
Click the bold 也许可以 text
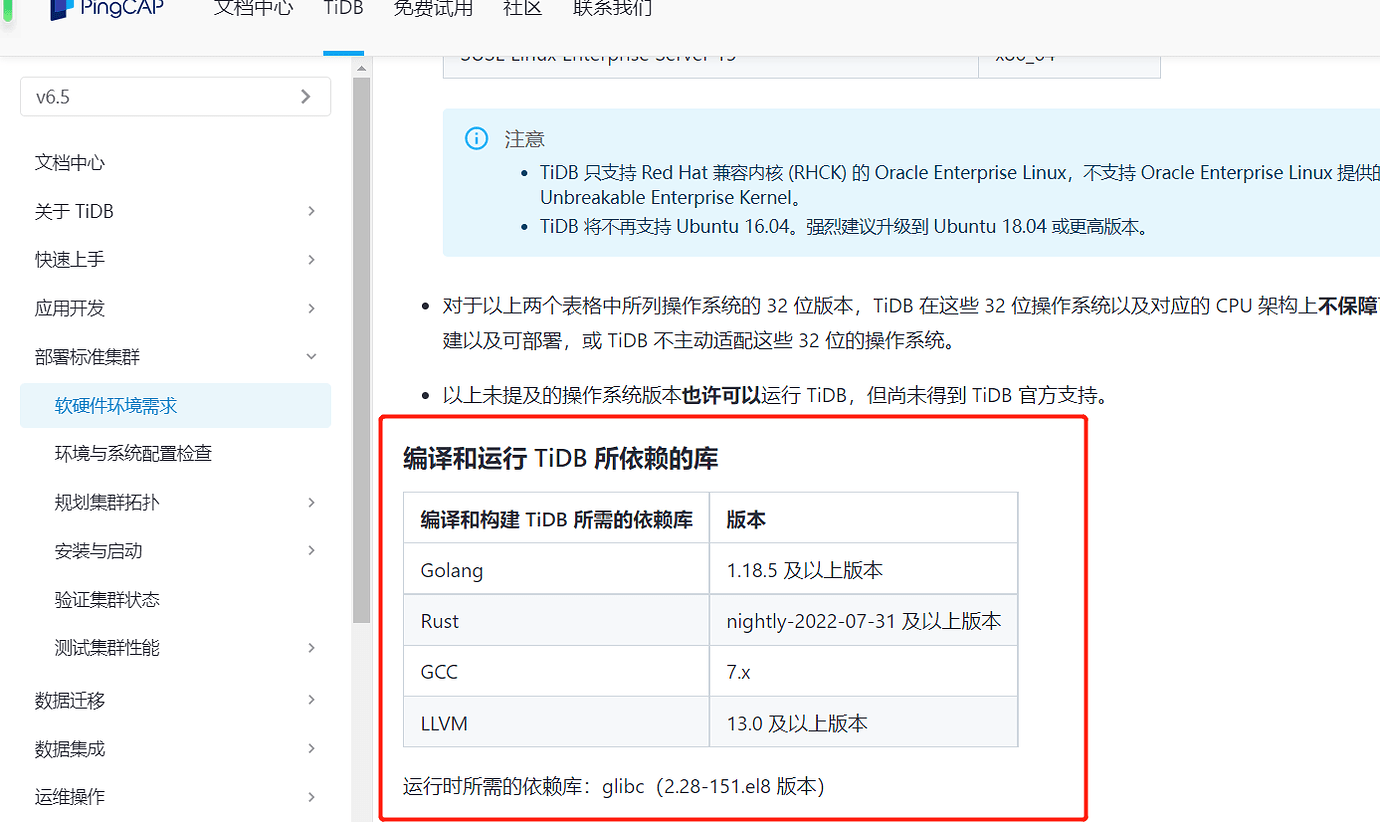[x=721, y=395]
